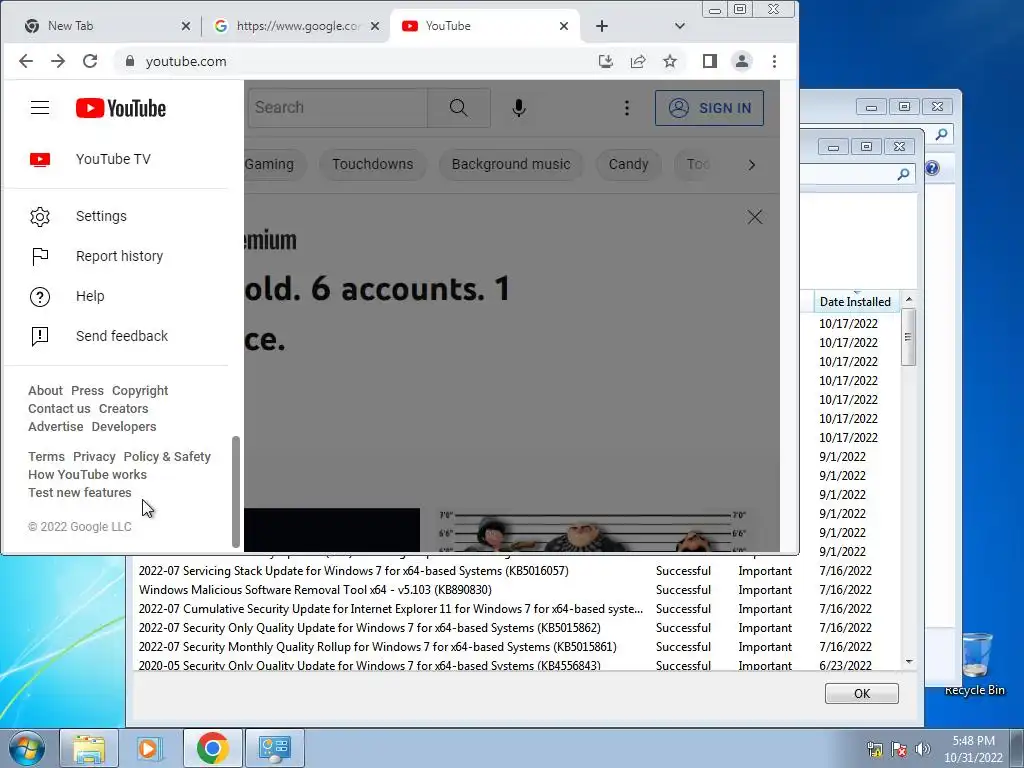The image size is (1024, 768).
Task: Click the help question mark in background window
Action: (933, 168)
